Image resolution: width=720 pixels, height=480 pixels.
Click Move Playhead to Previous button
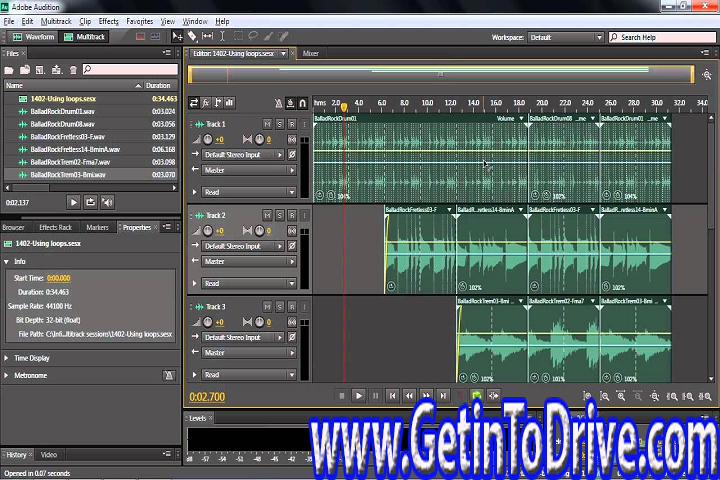click(x=393, y=395)
